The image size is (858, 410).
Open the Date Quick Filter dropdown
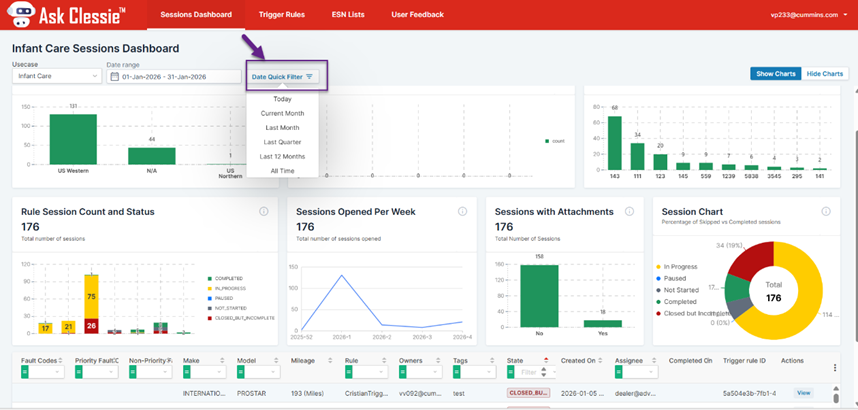point(282,76)
